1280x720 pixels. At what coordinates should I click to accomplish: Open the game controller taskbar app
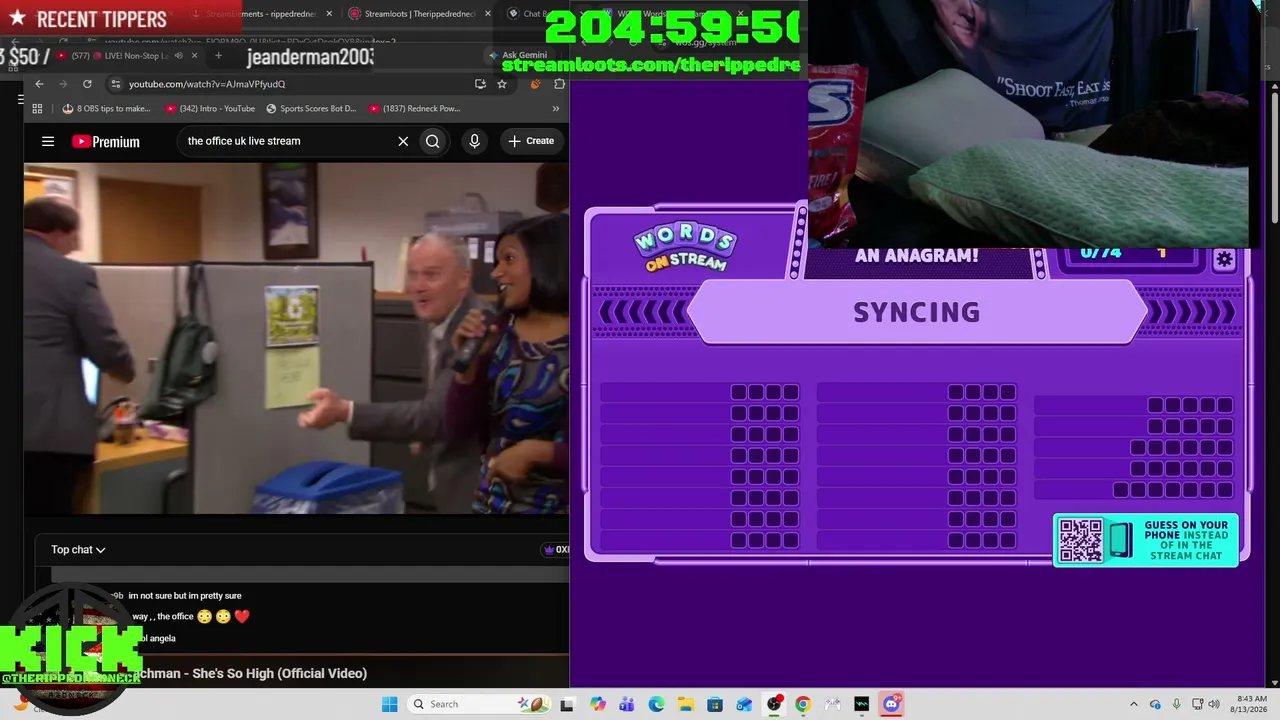(x=832, y=704)
